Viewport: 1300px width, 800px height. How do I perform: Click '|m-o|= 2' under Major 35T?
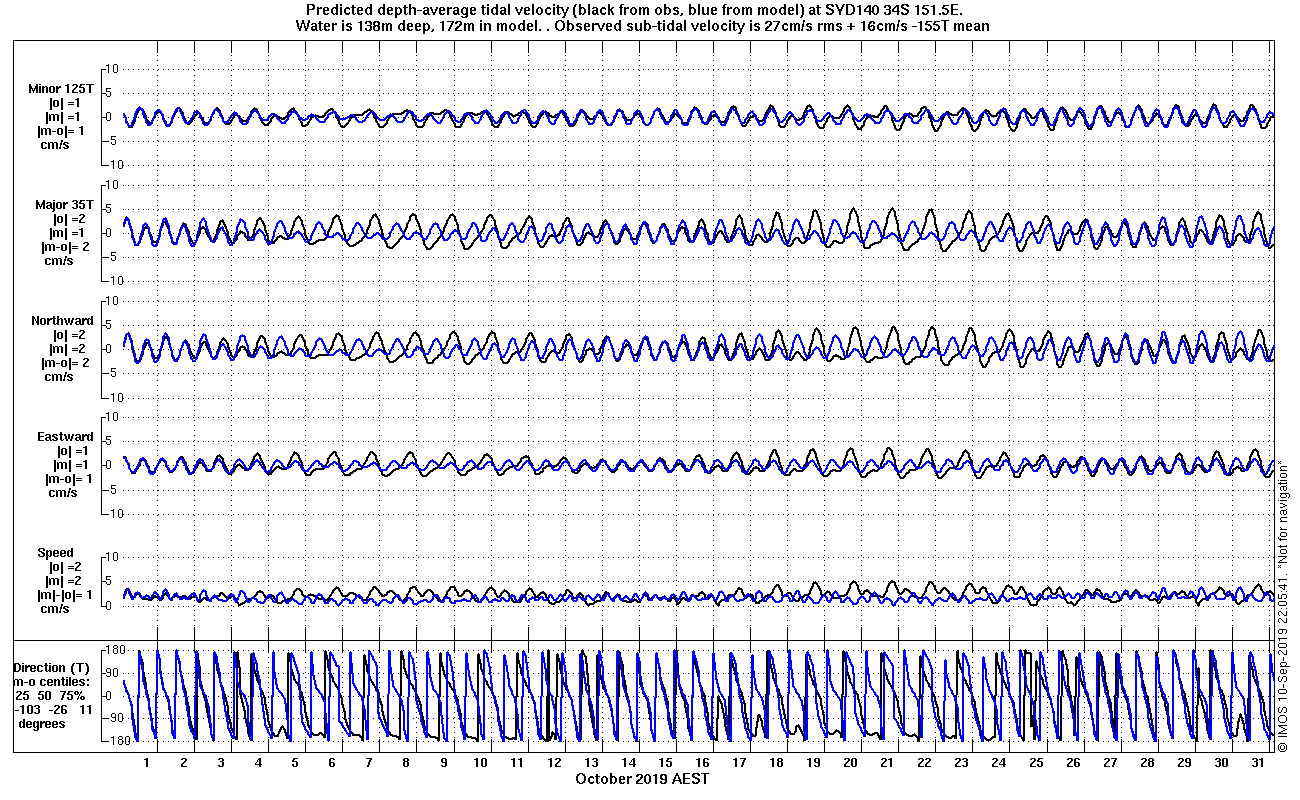pos(67,247)
